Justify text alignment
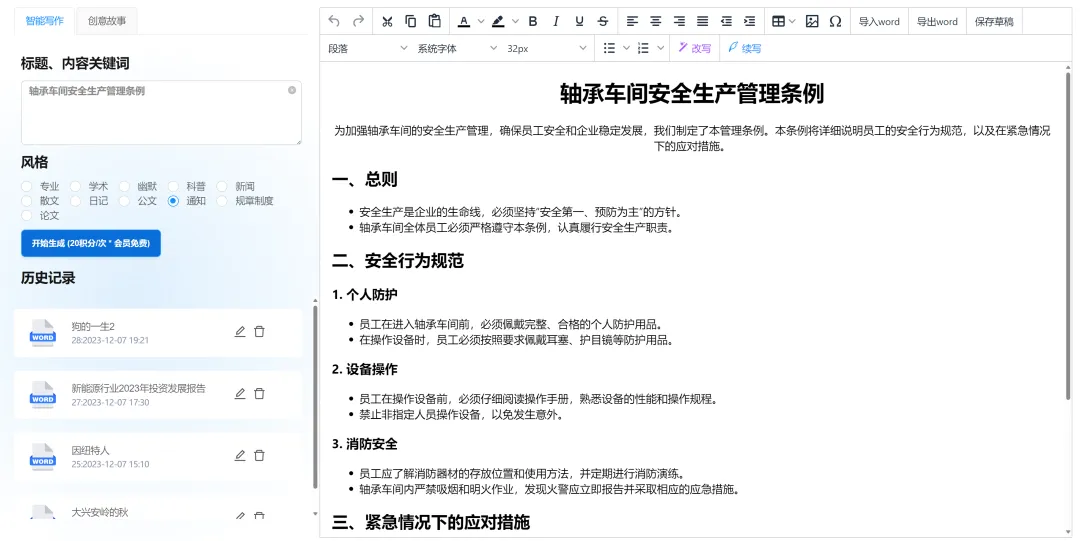This screenshot has height=541, width=1080. pos(703,21)
